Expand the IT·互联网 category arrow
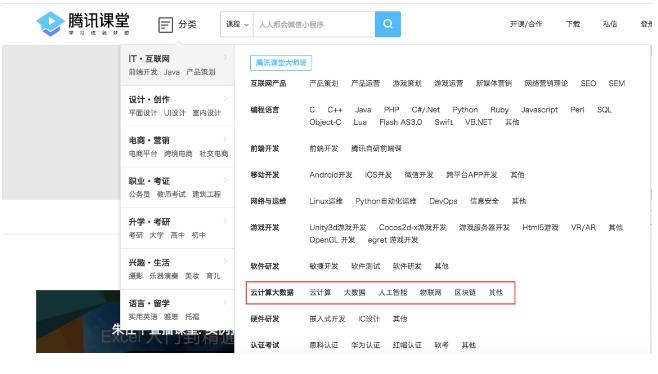This screenshot has width=658, height=374. pos(225,58)
